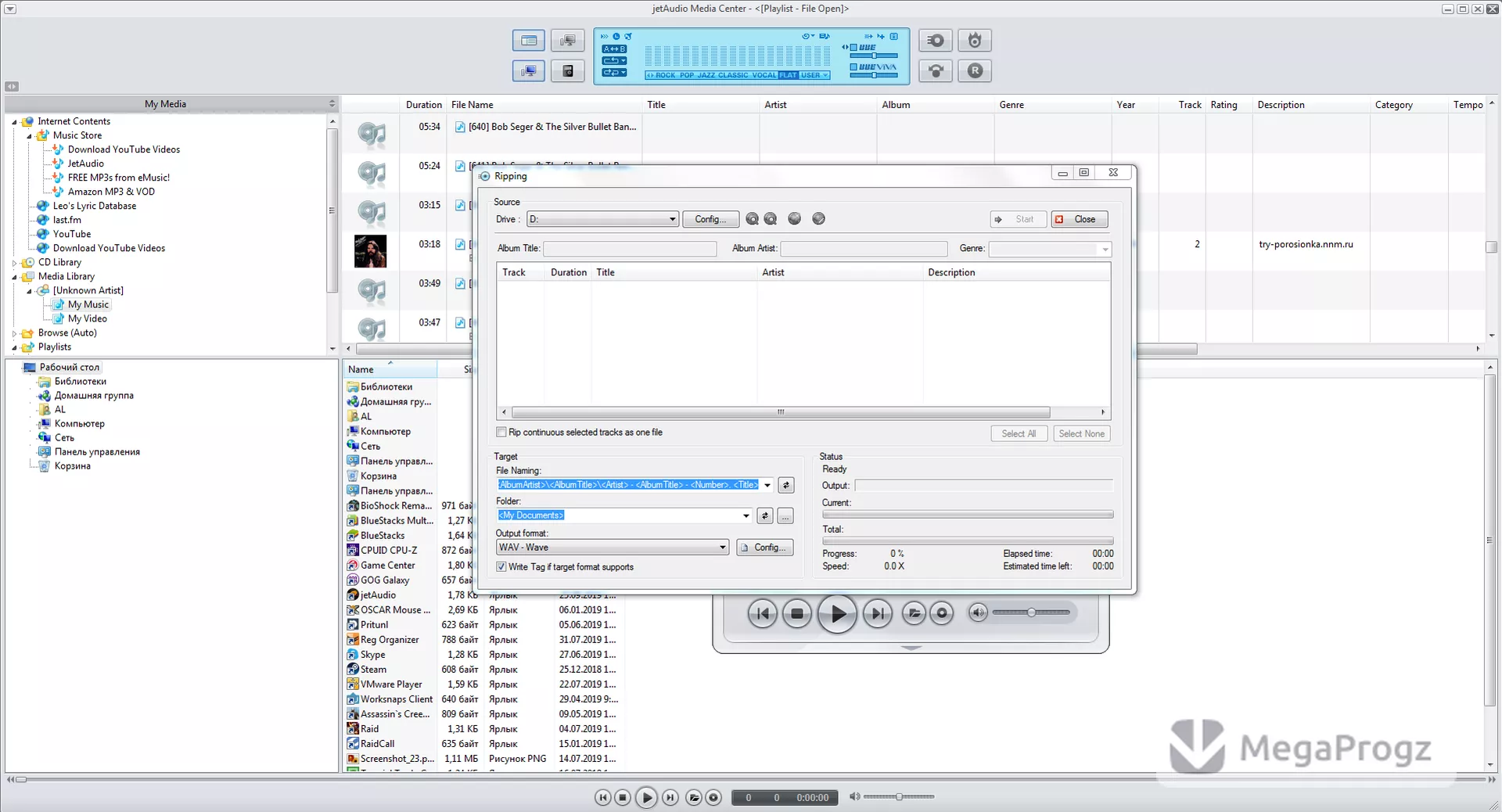Open the Drive dropdown in Ripping dialog
Image resolution: width=1502 pixels, height=812 pixels.
click(672, 219)
